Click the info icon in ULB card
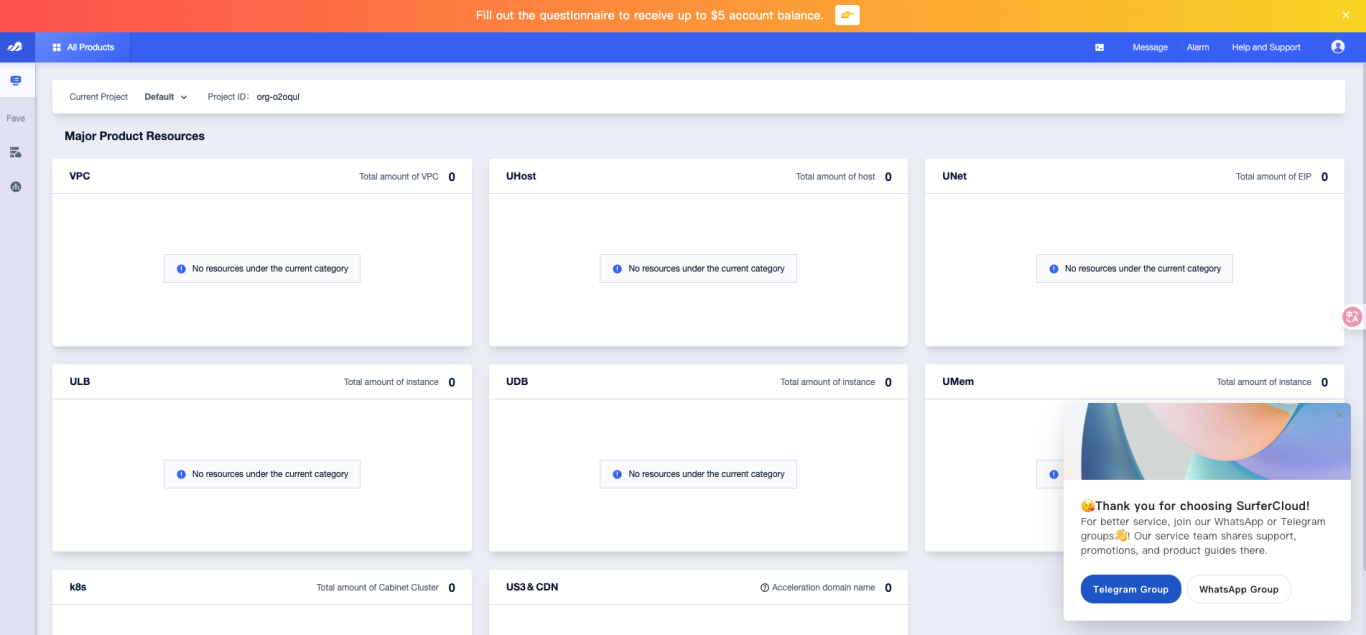 181,474
